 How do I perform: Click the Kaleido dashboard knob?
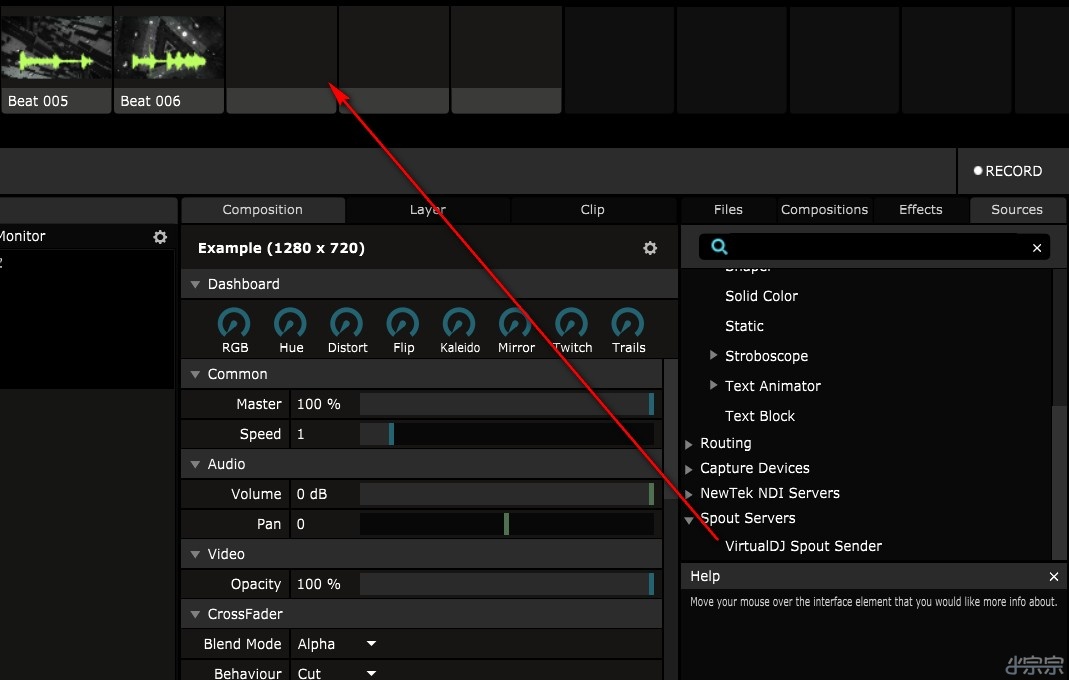[459, 323]
